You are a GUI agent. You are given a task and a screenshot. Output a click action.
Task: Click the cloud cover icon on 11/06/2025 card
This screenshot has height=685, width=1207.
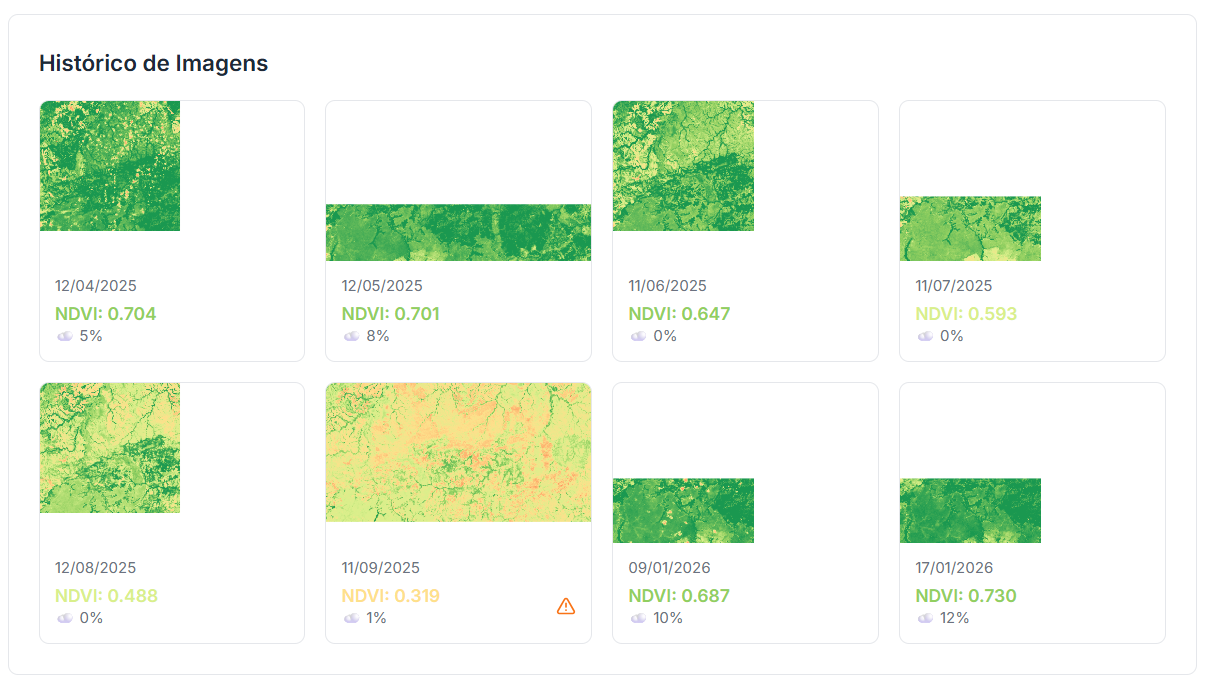638,337
